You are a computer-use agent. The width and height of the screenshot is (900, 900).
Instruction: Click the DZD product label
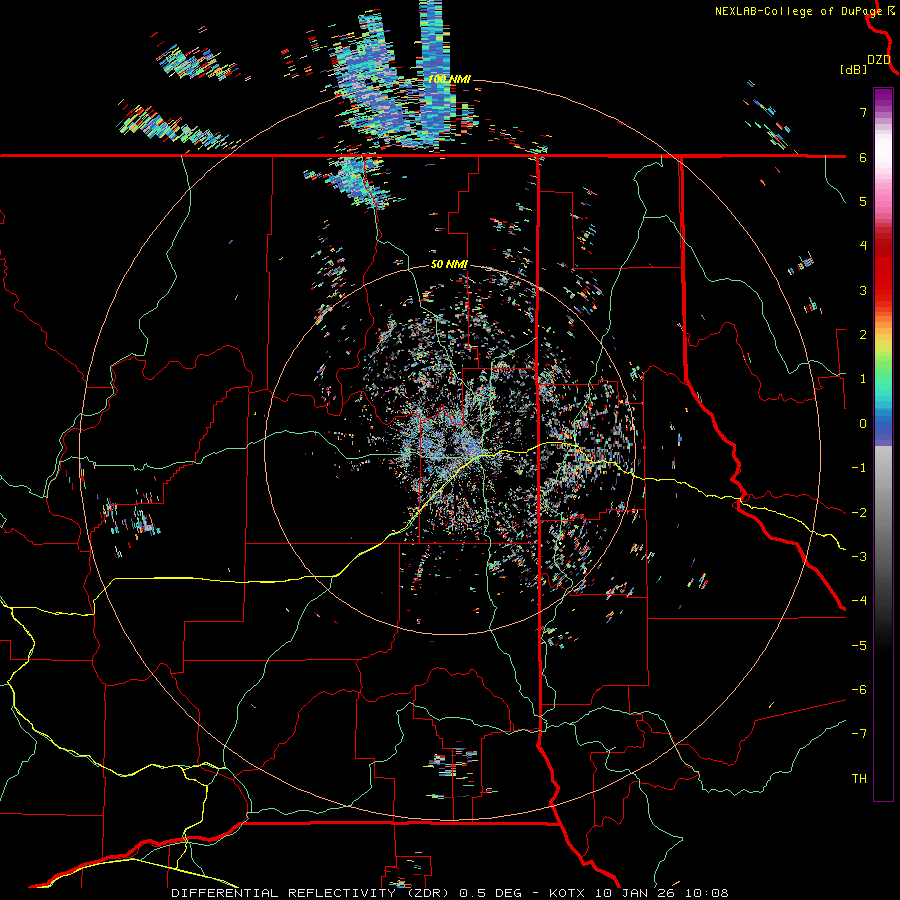[879, 60]
